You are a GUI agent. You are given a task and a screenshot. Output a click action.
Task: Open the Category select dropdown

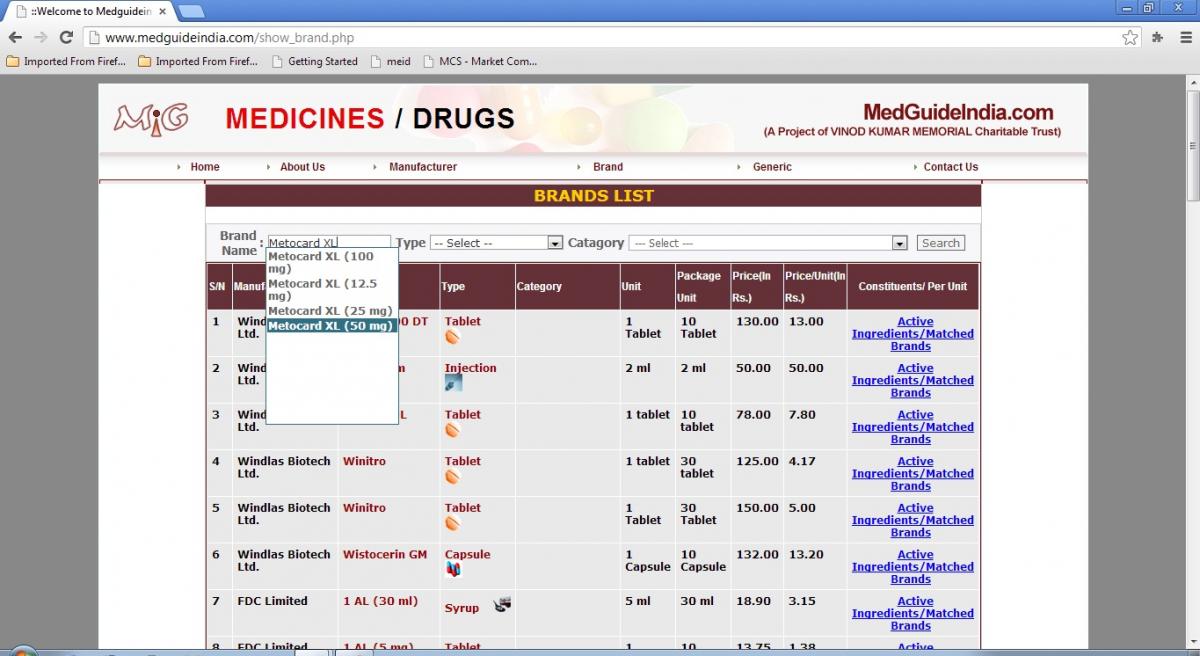click(x=768, y=243)
